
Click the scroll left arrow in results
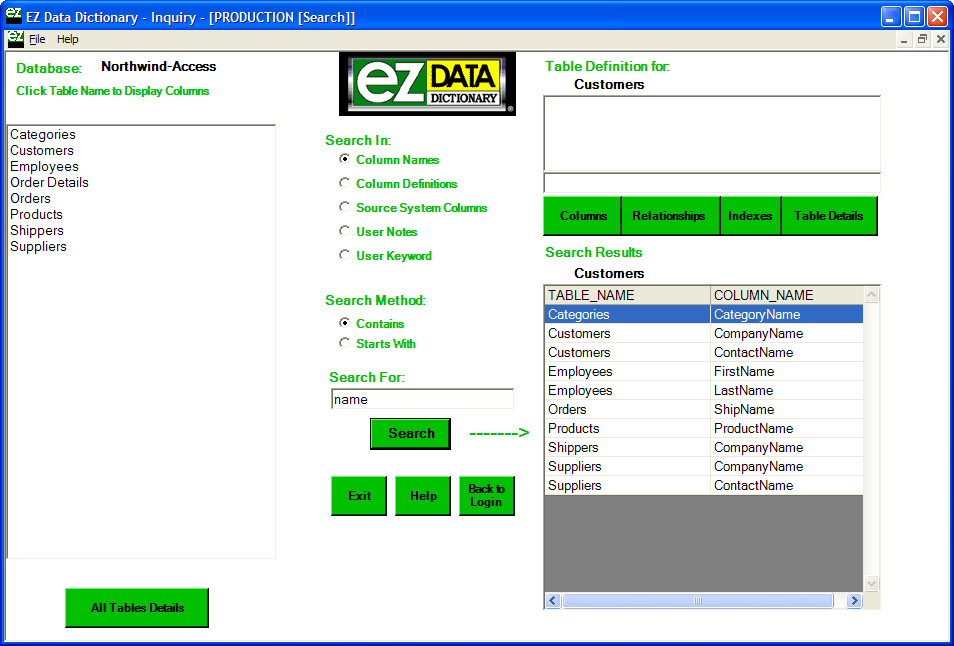coord(553,601)
